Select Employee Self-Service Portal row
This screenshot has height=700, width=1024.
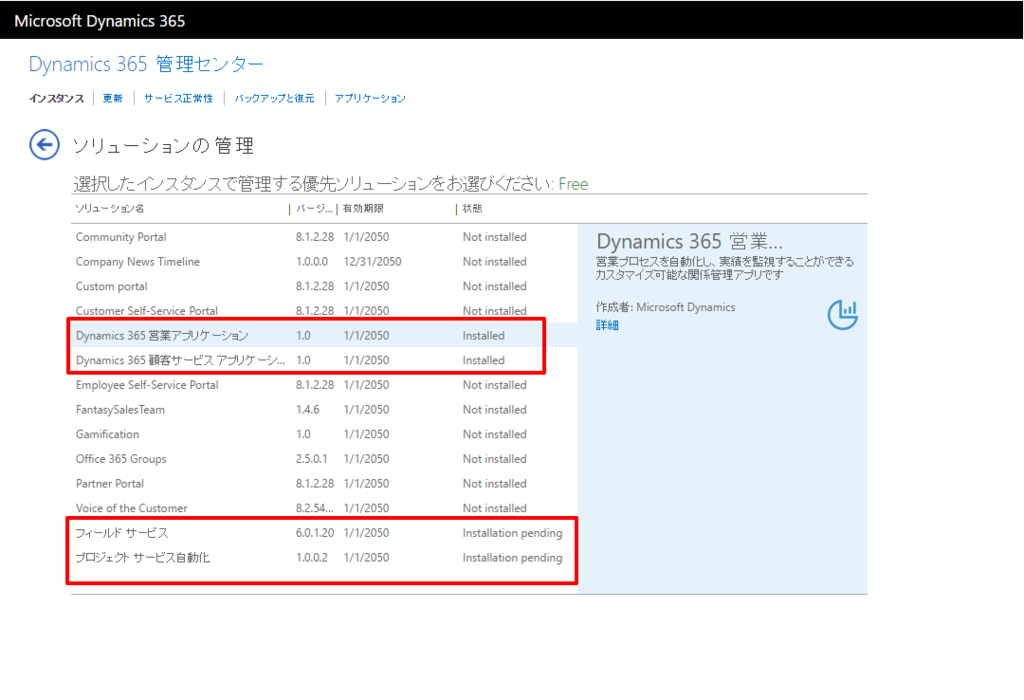click(324, 385)
